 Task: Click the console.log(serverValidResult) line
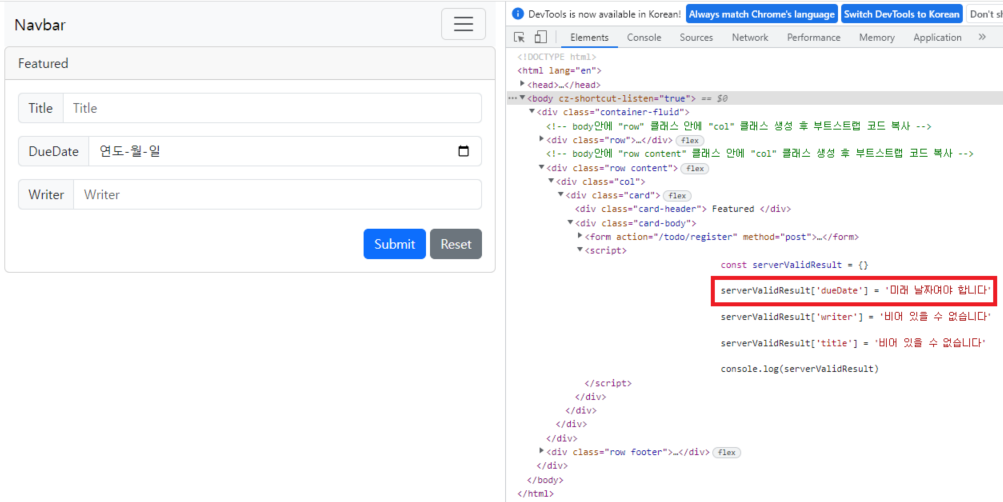click(800, 369)
